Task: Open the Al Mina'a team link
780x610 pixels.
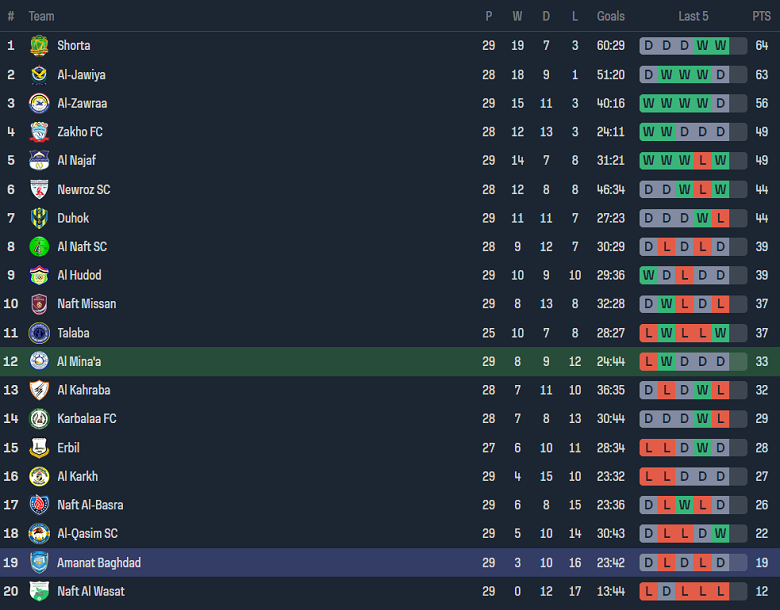Action: coord(79,362)
